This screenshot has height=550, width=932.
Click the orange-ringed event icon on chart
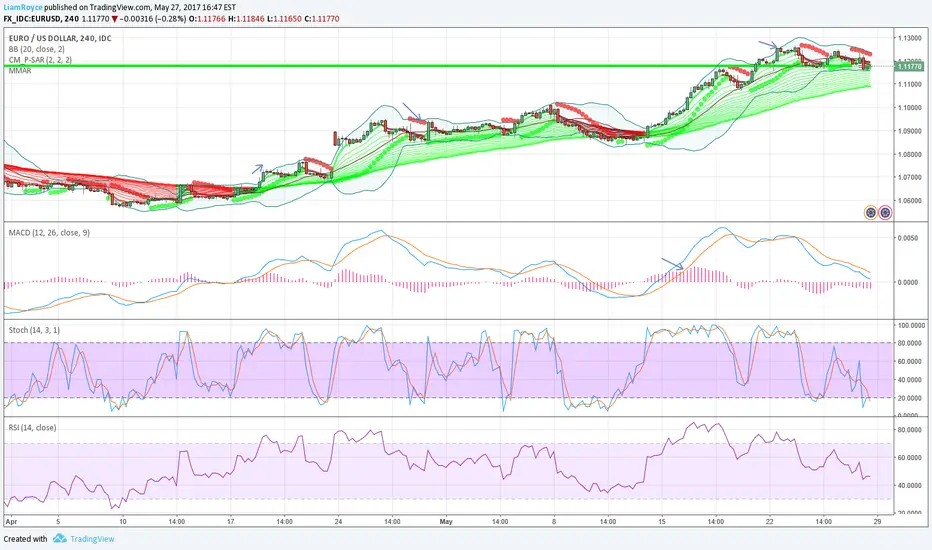click(x=871, y=212)
